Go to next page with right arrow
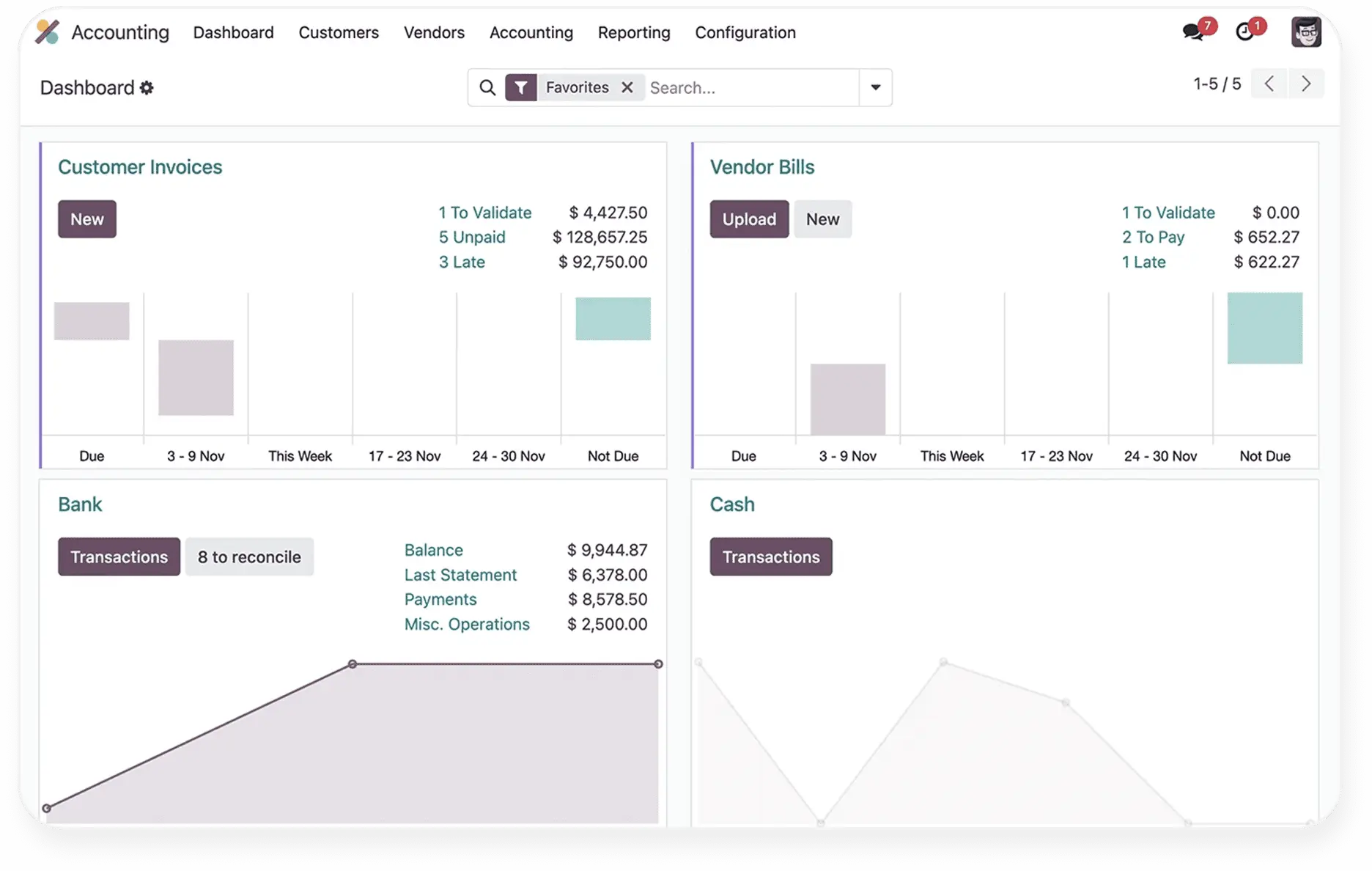The height and width of the screenshot is (871, 1372). click(x=1306, y=84)
